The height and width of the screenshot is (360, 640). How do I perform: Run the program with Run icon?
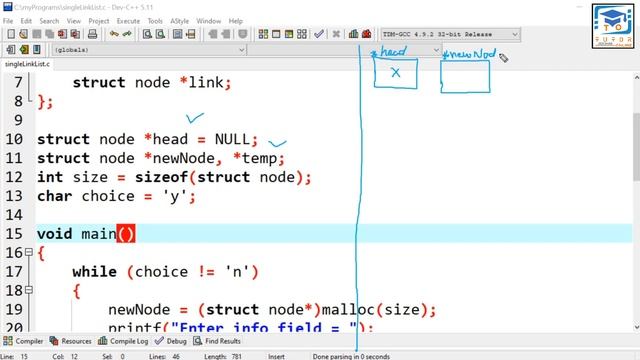click(x=276, y=34)
